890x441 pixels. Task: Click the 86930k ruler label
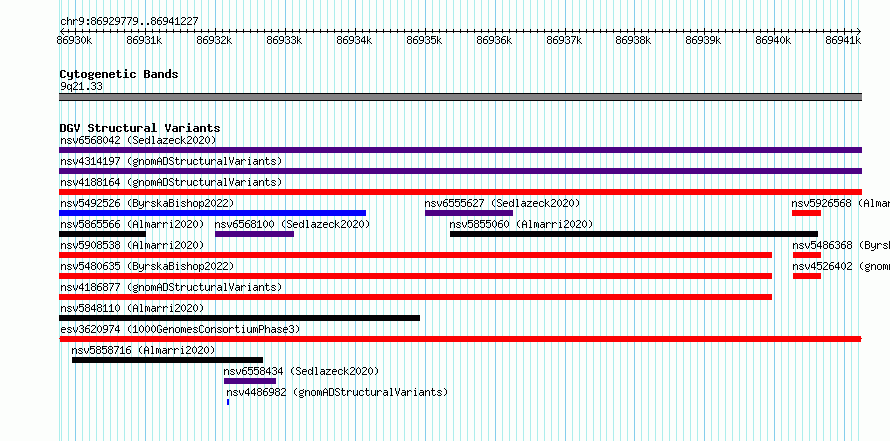(74, 40)
